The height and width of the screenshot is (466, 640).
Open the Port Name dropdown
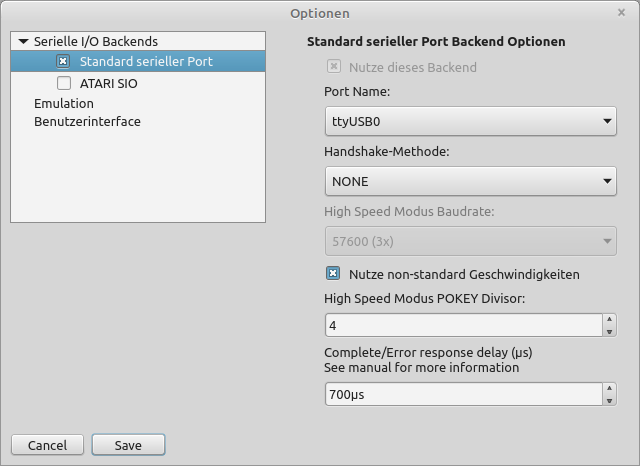470,123
